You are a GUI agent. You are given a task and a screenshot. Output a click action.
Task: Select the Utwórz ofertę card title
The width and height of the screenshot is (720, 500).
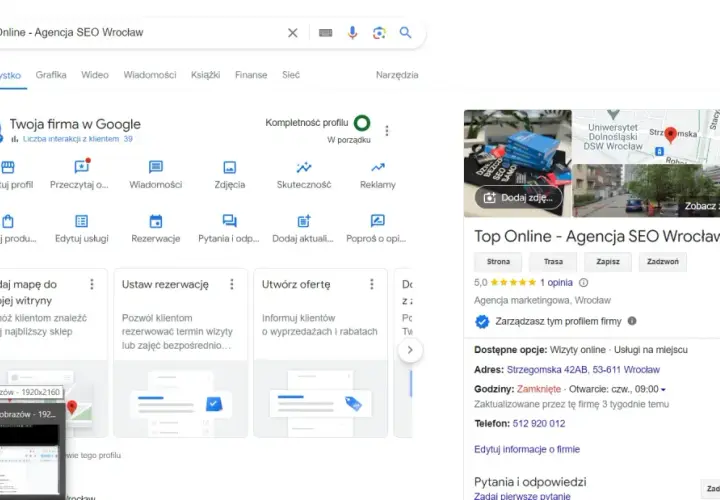coord(296,284)
